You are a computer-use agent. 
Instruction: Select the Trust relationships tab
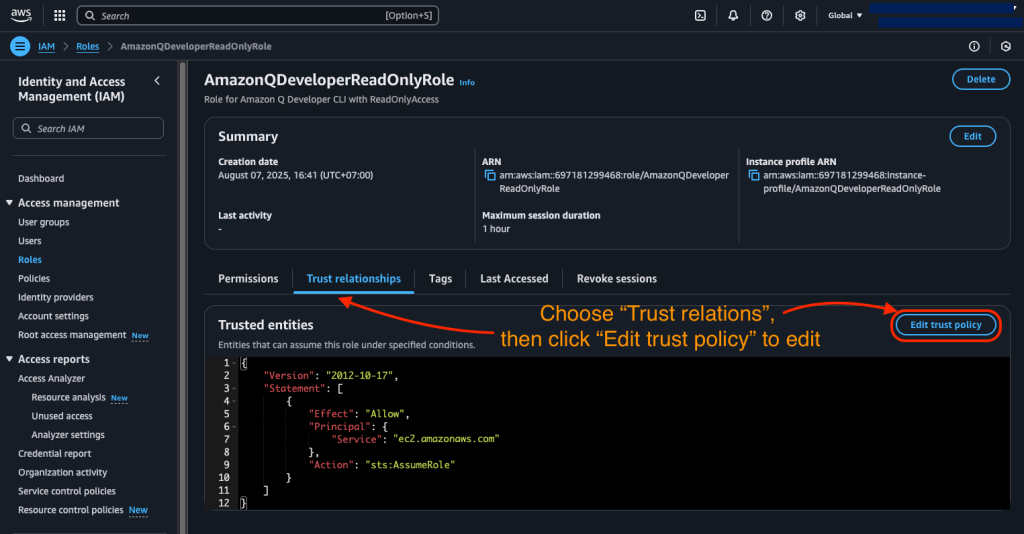pos(354,279)
